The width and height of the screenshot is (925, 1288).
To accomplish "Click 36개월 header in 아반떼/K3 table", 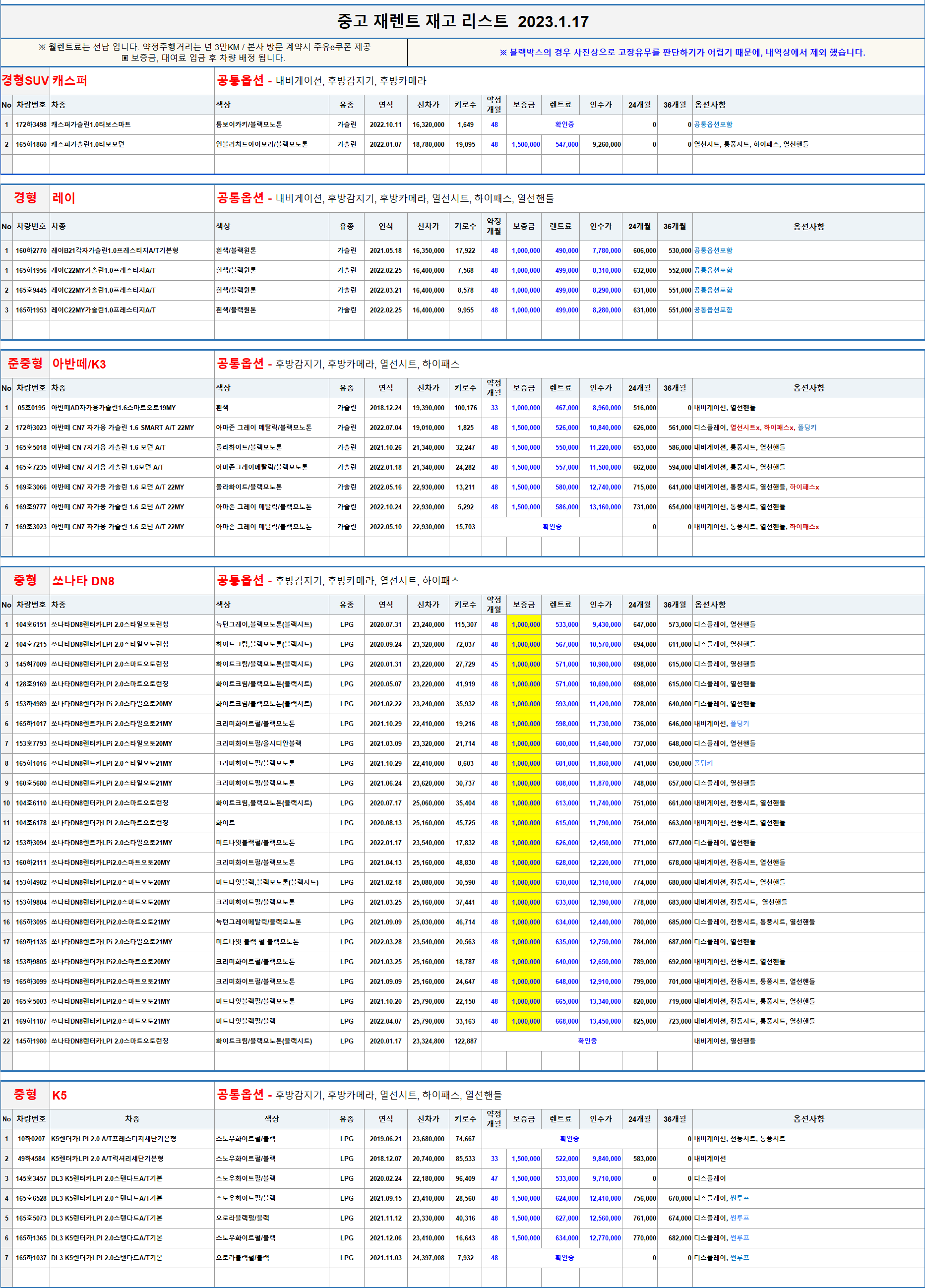I will [x=675, y=388].
